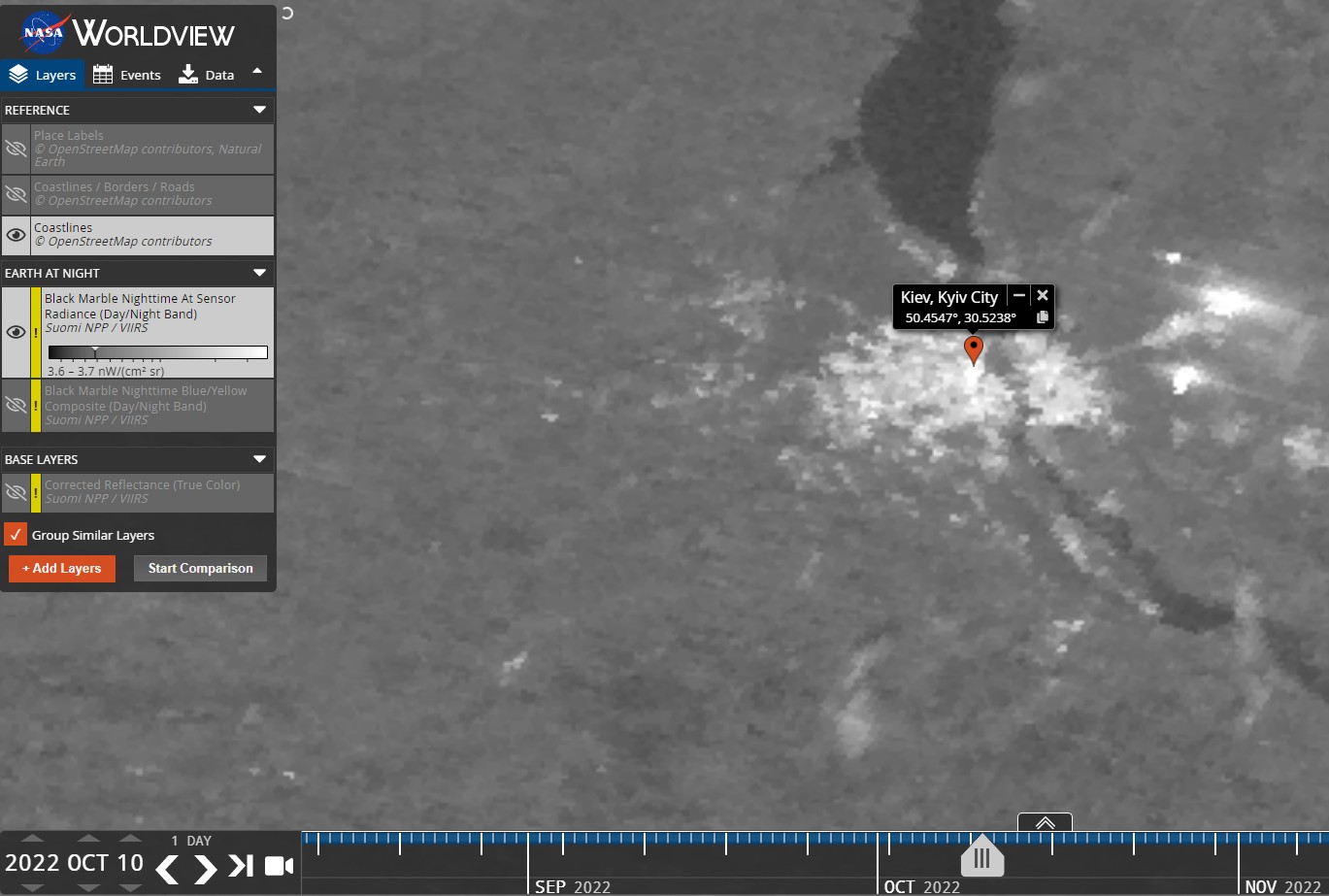
Task: Decrement the year below 2022
Action: pos(32,887)
